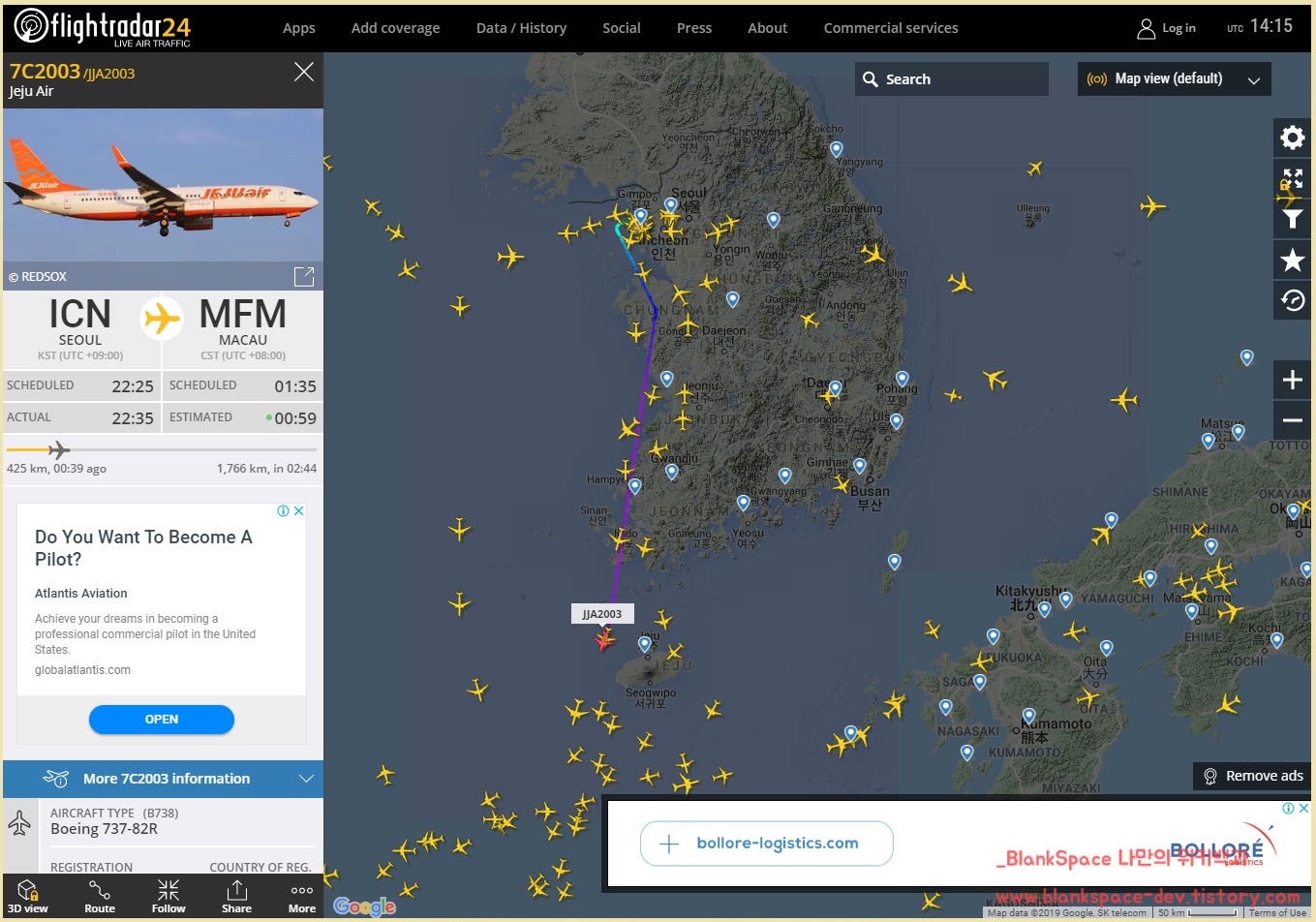Image resolution: width=1316 pixels, height=922 pixels.
Task: Click the UTC 14:15 clock
Action: pos(1260,26)
